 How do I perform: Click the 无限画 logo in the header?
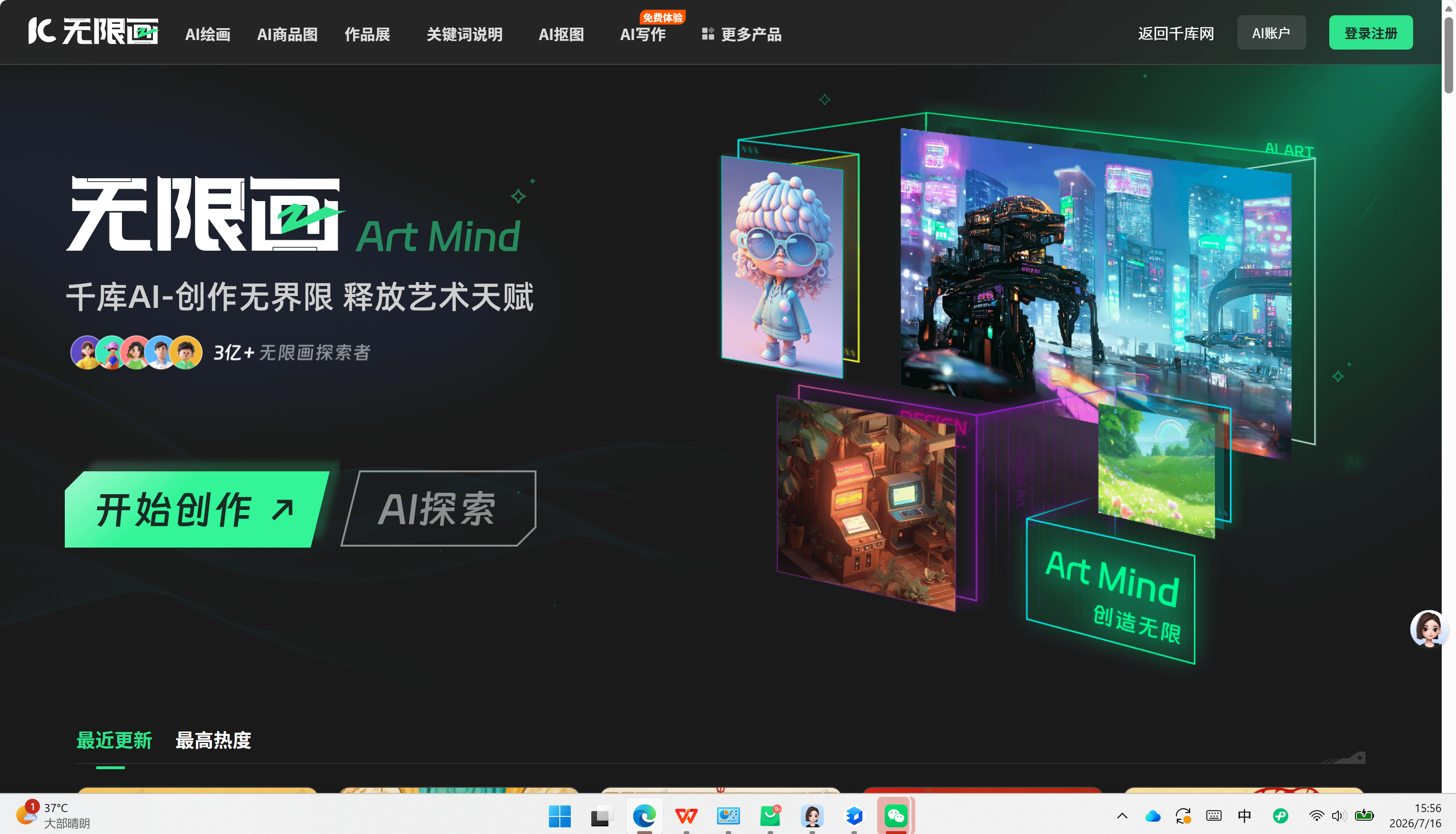click(93, 31)
